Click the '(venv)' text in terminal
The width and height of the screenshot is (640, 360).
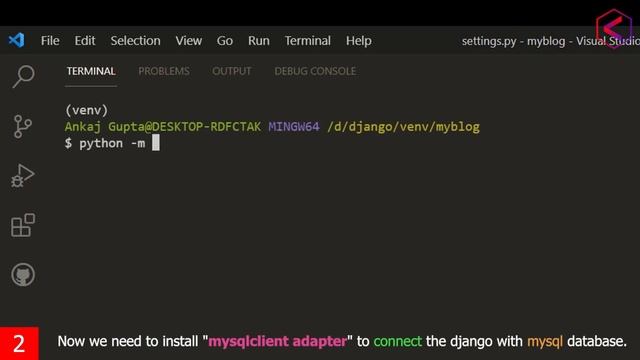point(87,110)
